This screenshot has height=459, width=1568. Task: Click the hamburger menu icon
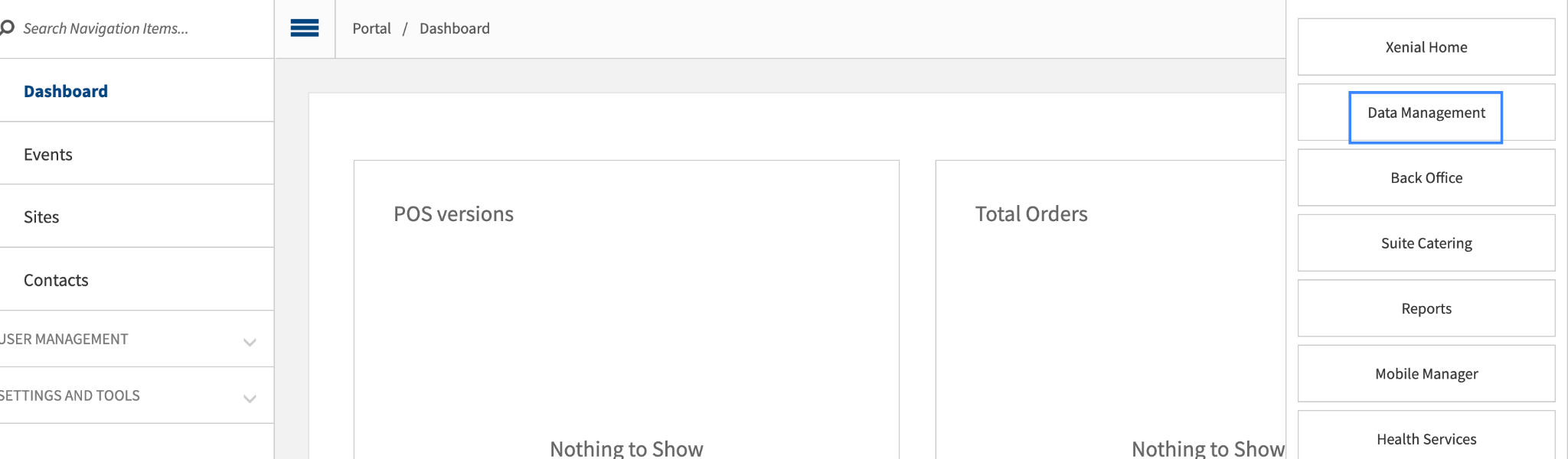coord(305,29)
